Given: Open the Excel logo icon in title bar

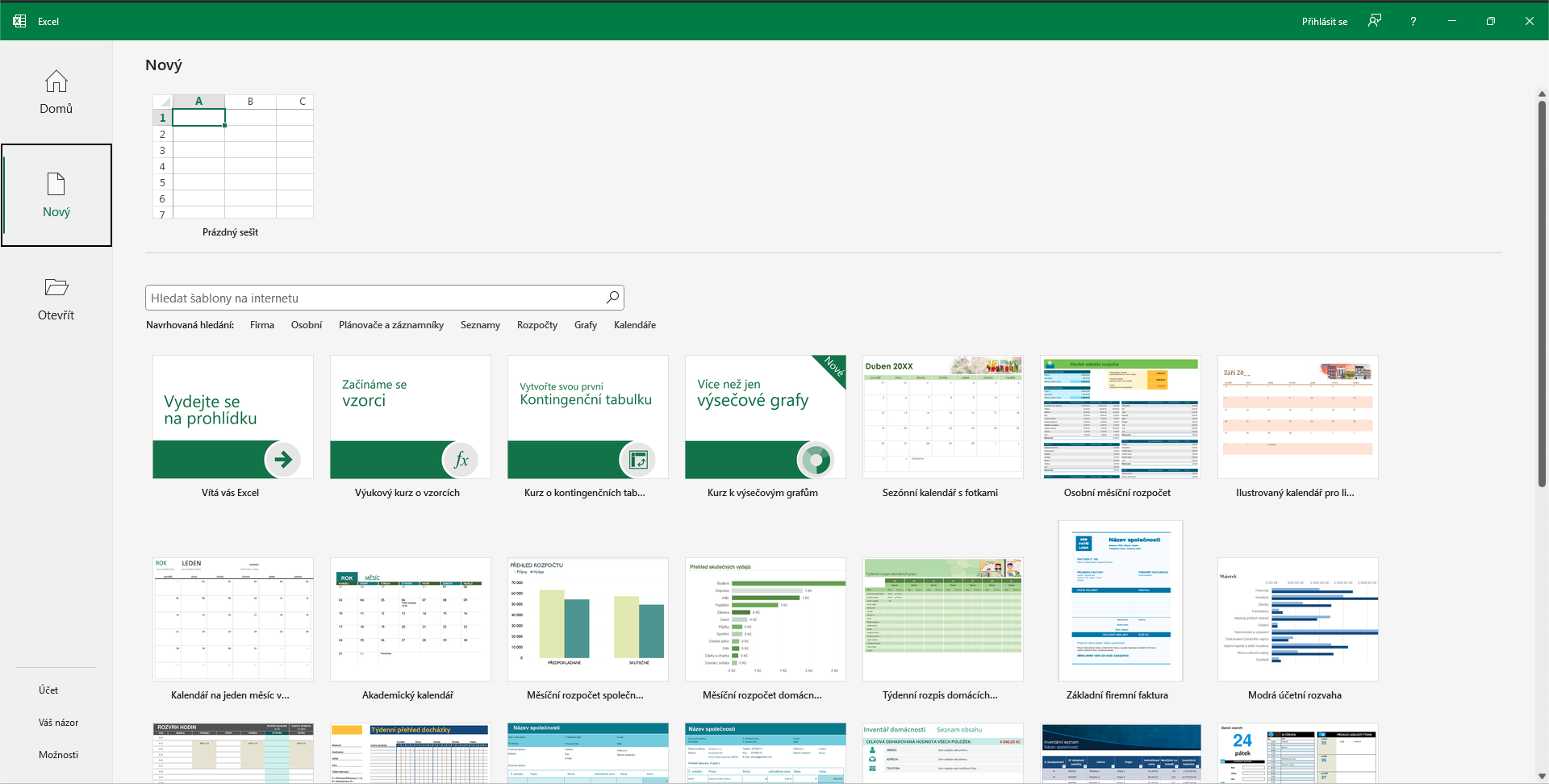Looking at the screenshot, I should pyautogui.click(x=19, y=20).
